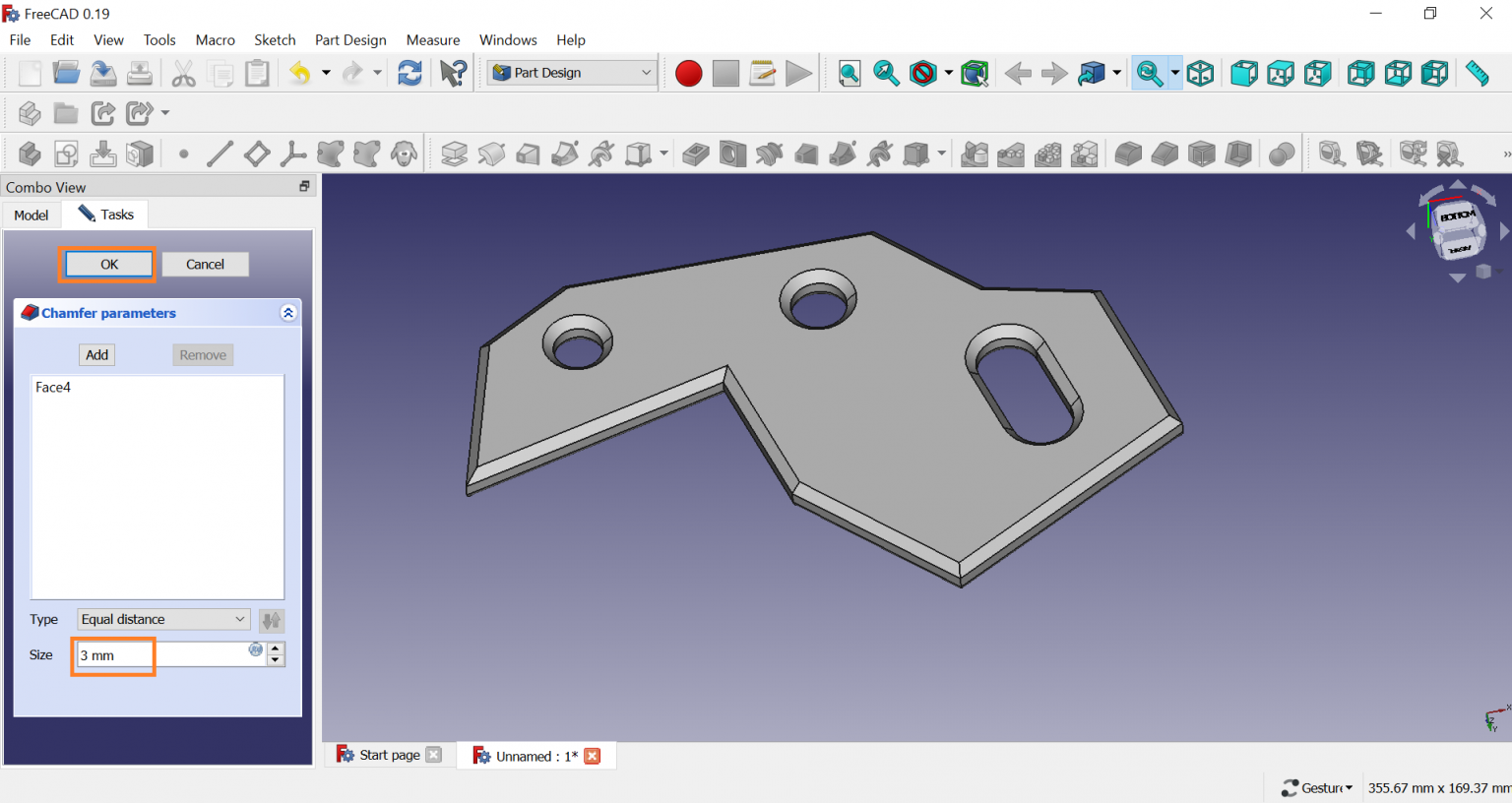Select the isometric view cube icon
The width and height of the screenshot is (1512, 803).
pos(1200,74)
